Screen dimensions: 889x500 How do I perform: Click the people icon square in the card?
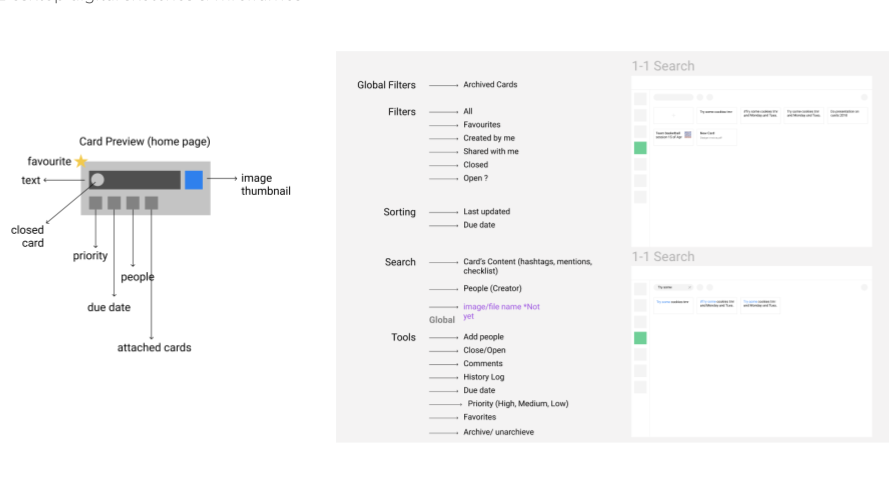tap(133, 203)
